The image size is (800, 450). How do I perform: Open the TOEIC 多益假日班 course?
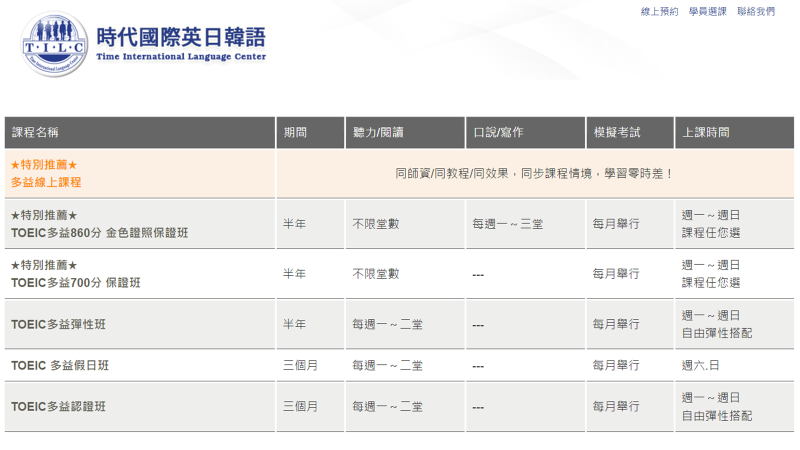pos(60,366)
